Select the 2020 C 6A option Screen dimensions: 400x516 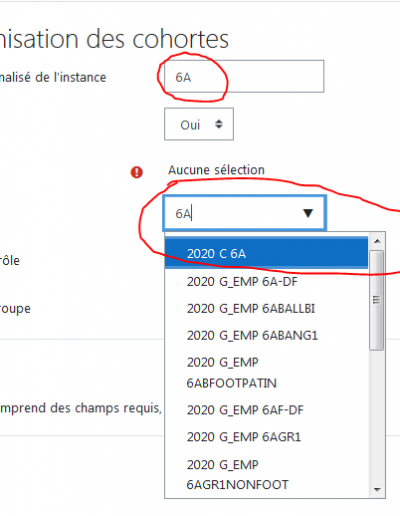[x=266, y=253]
